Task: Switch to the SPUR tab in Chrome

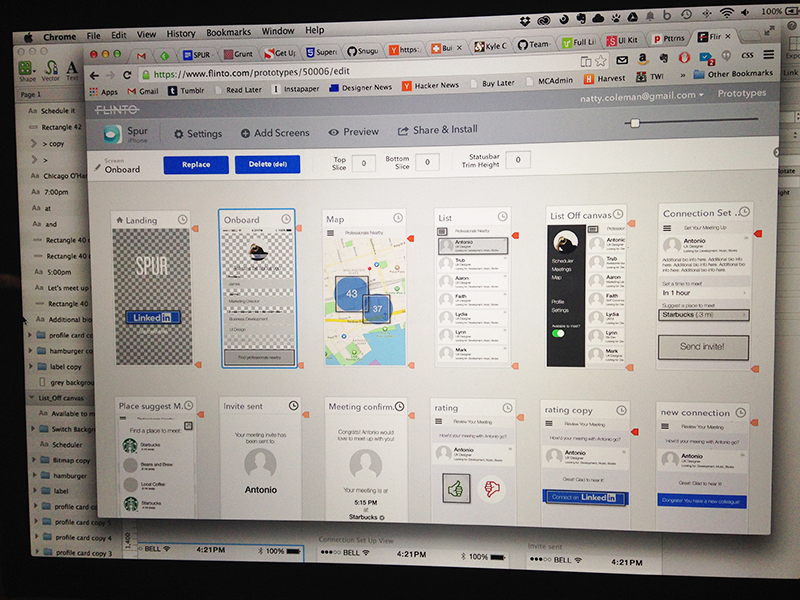Action: tap(198, 55)
